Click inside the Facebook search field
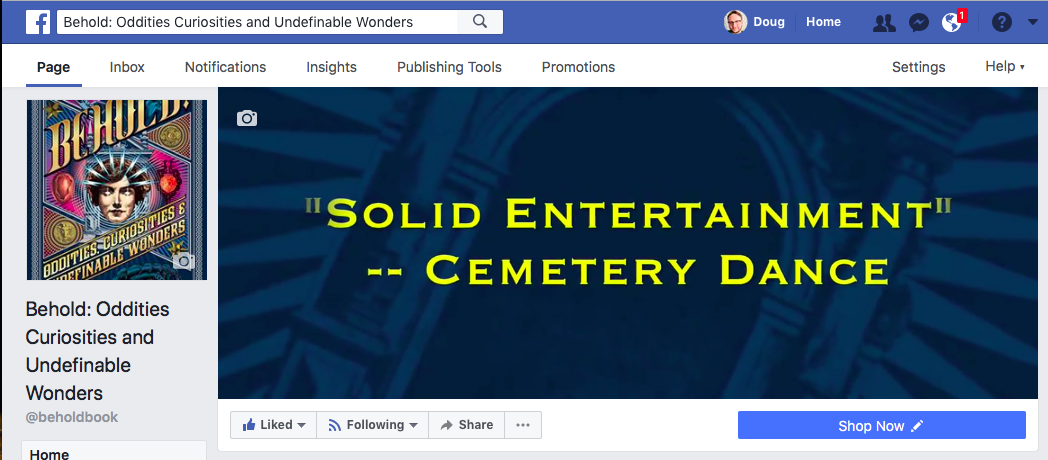1048x460 pixels. [x=257, y=22]
